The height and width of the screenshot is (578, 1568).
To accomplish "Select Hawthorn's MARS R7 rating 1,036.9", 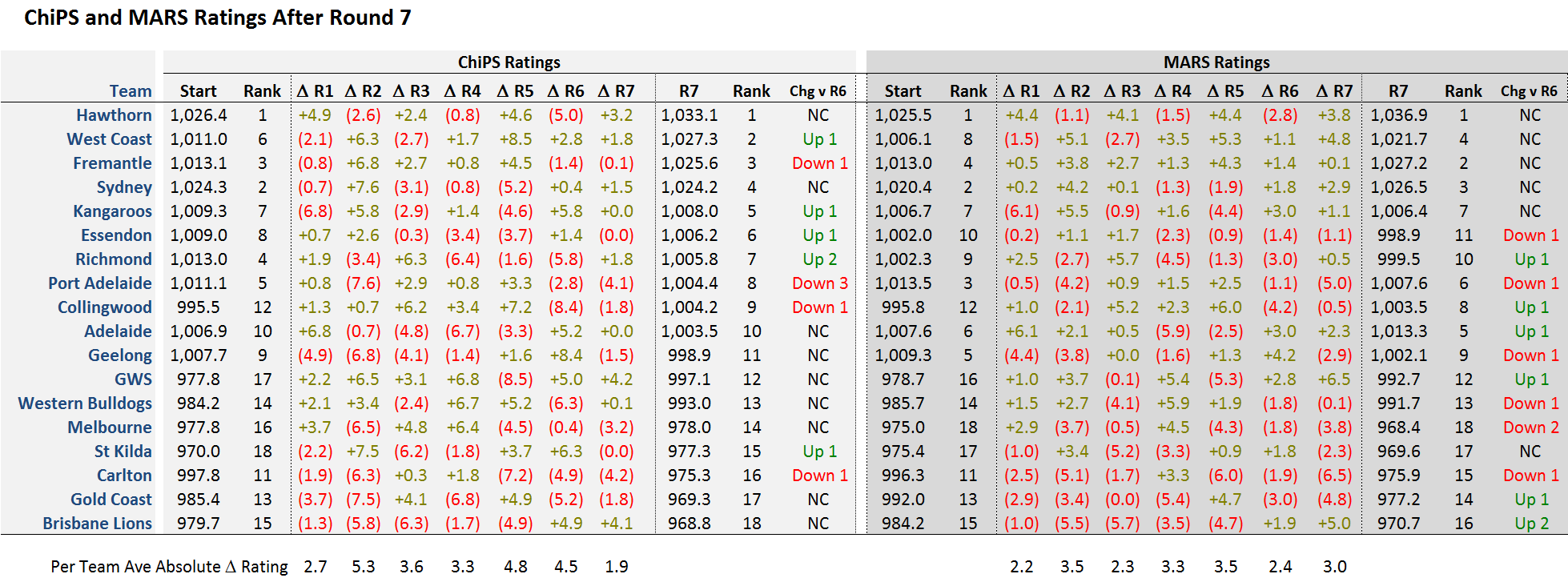I will pyautogui.click(x=1399, y=115).
